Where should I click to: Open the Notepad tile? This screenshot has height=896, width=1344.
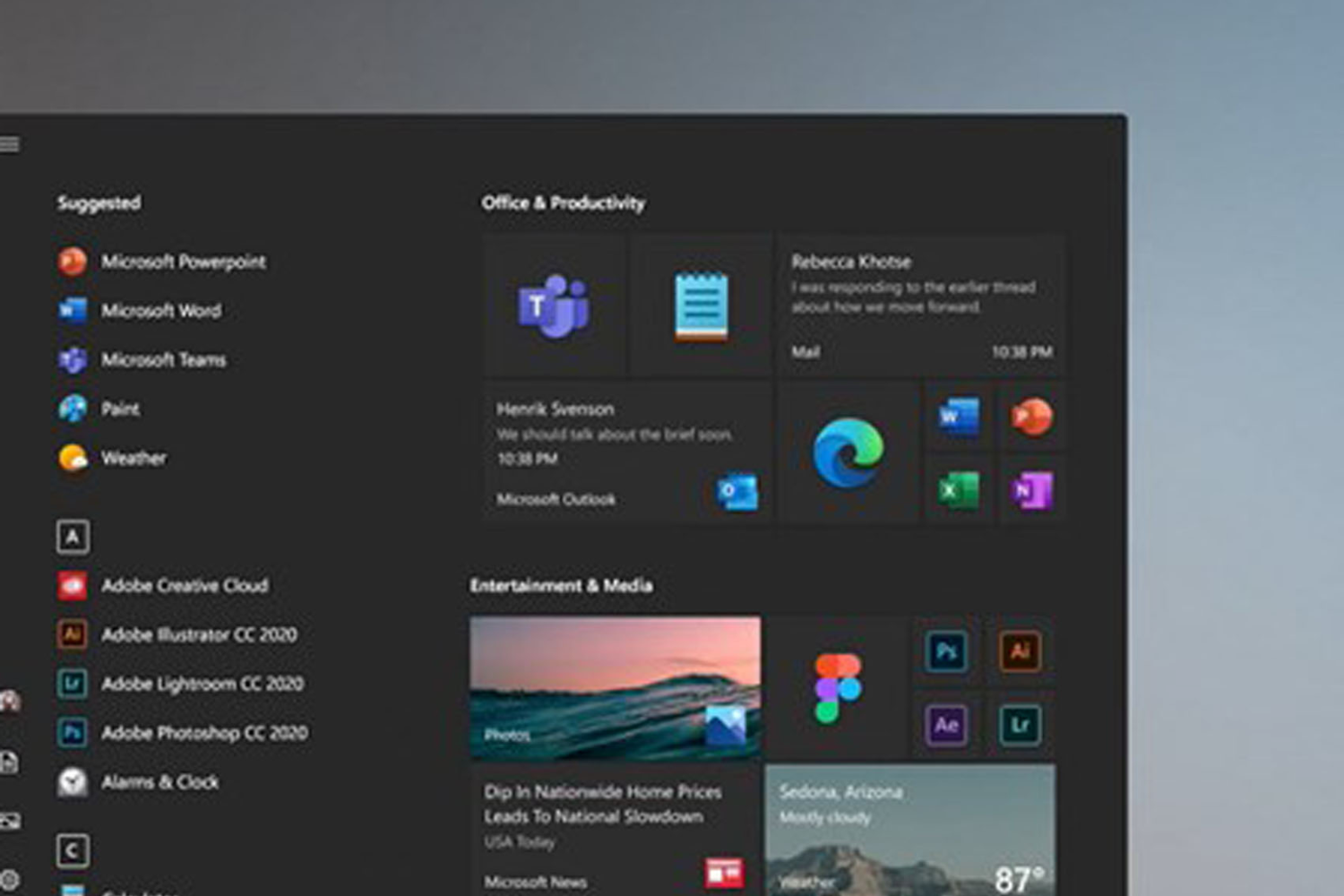(701, 306)
